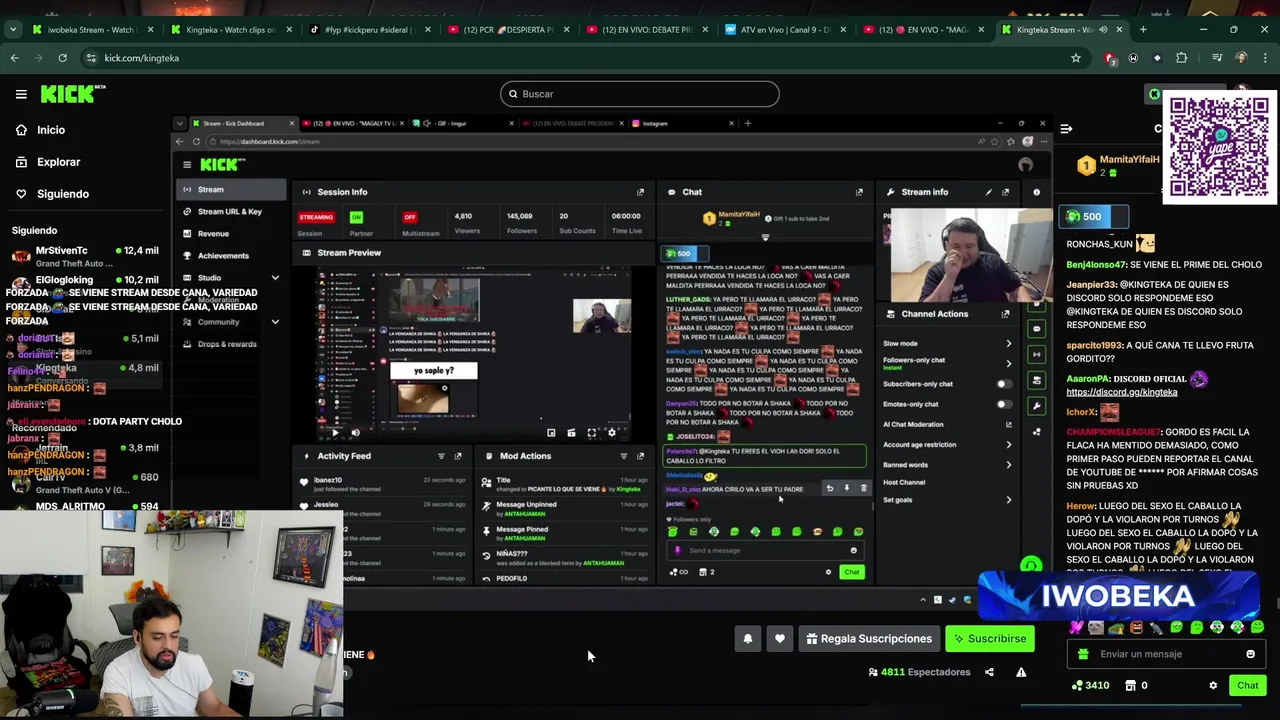Click the 3410 channel points icon
Image resolution: width=1280 pixels, height=720 pixels.
click(1076, 686)
